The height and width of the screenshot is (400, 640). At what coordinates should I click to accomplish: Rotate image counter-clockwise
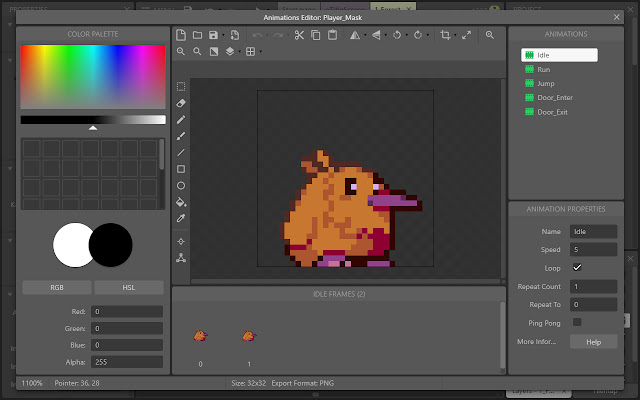coord(397,35)
